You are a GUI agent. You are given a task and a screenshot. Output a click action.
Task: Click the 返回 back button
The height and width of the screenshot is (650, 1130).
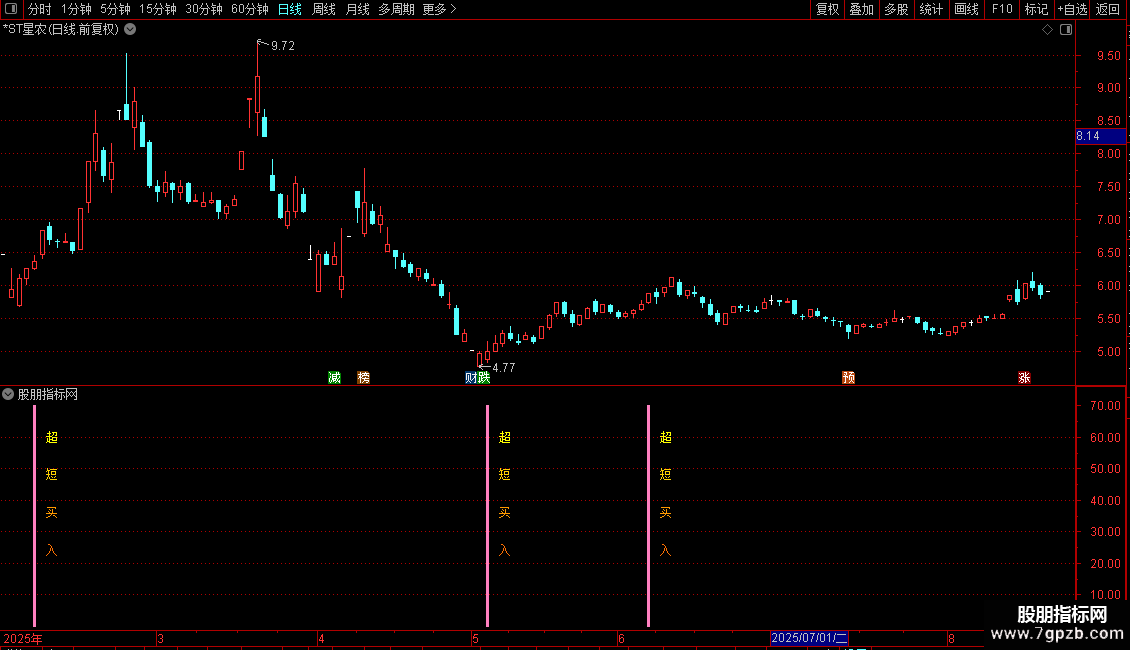pyautogui.click(x=1108, y=9)
